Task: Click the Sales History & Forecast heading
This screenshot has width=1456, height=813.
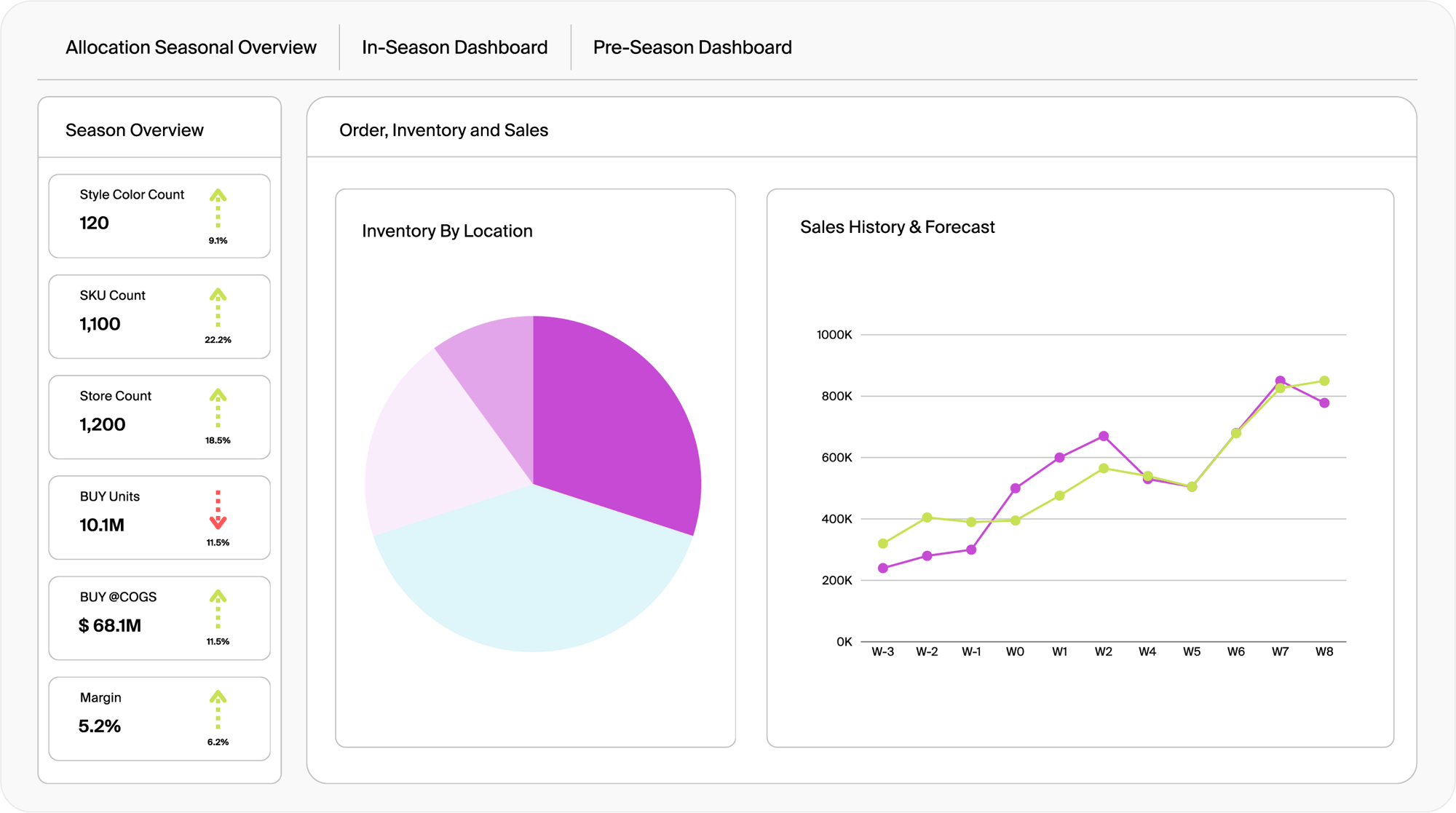Action: click(897, 226)
